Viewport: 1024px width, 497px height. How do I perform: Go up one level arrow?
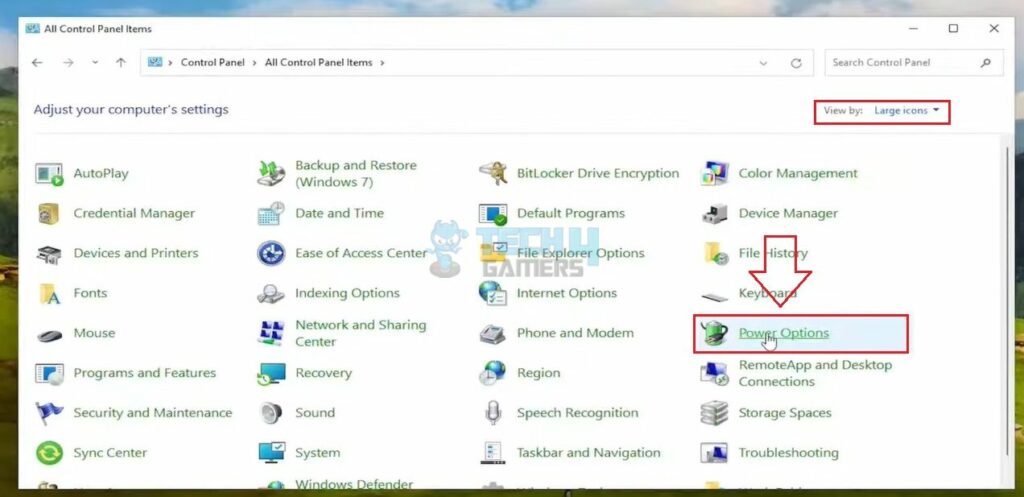(x=121, y=63)
